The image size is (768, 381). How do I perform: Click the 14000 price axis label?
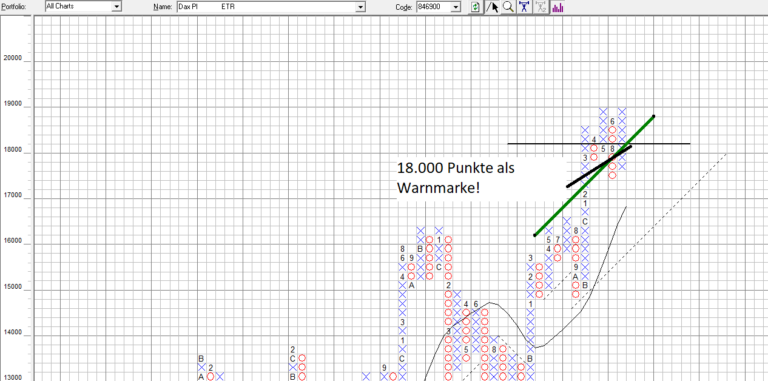point(13,333)
